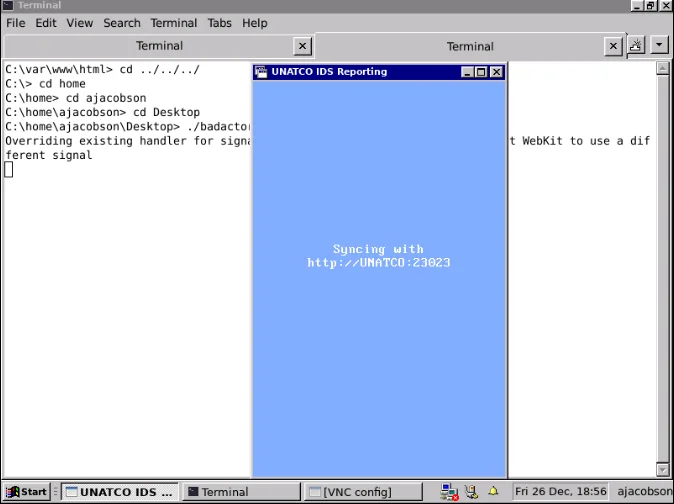Open the Edit menu
The width and height of the screenshot is (674, 504).
[46, 23]
